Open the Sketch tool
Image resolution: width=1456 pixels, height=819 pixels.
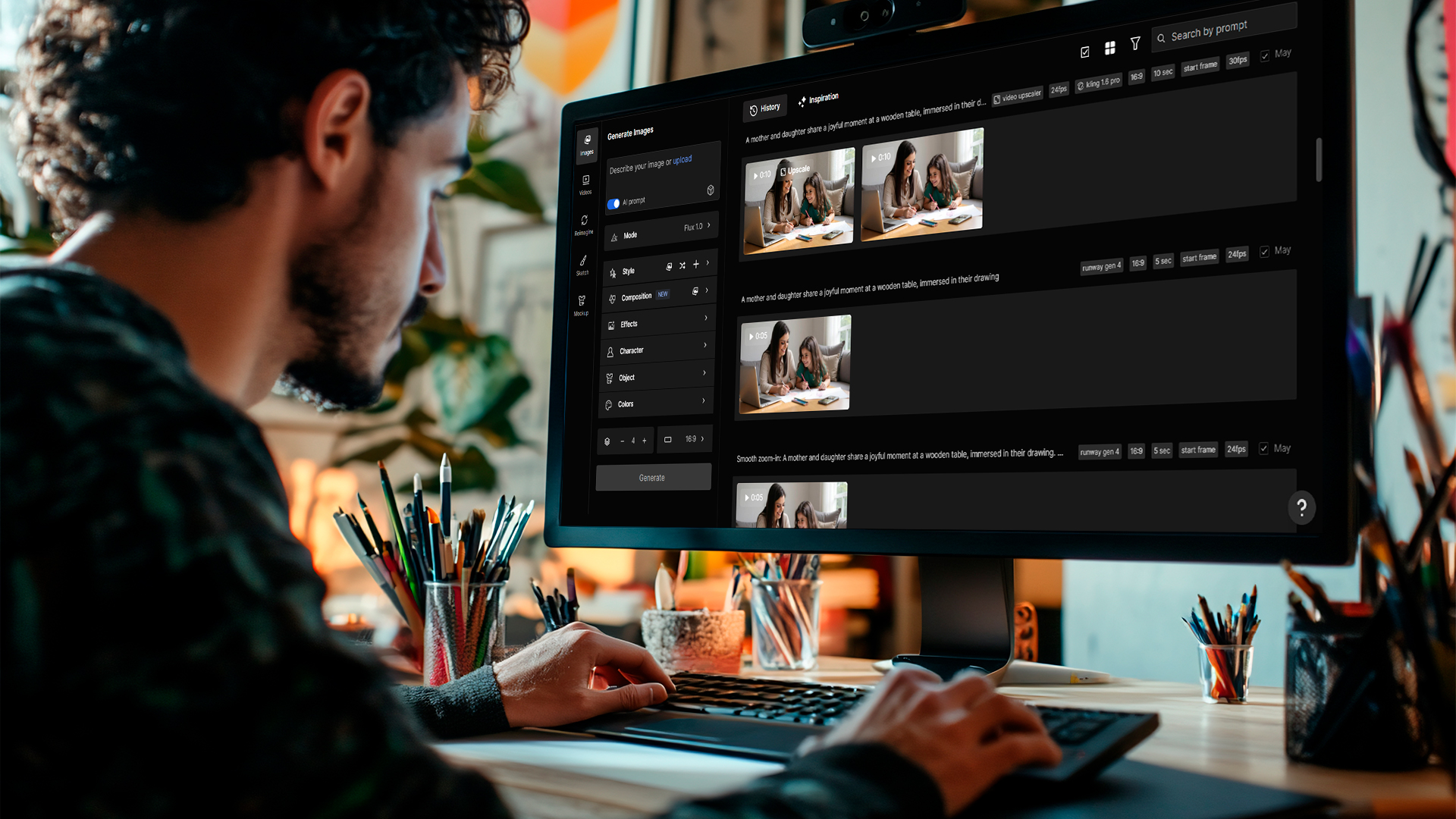coord(582,265)
